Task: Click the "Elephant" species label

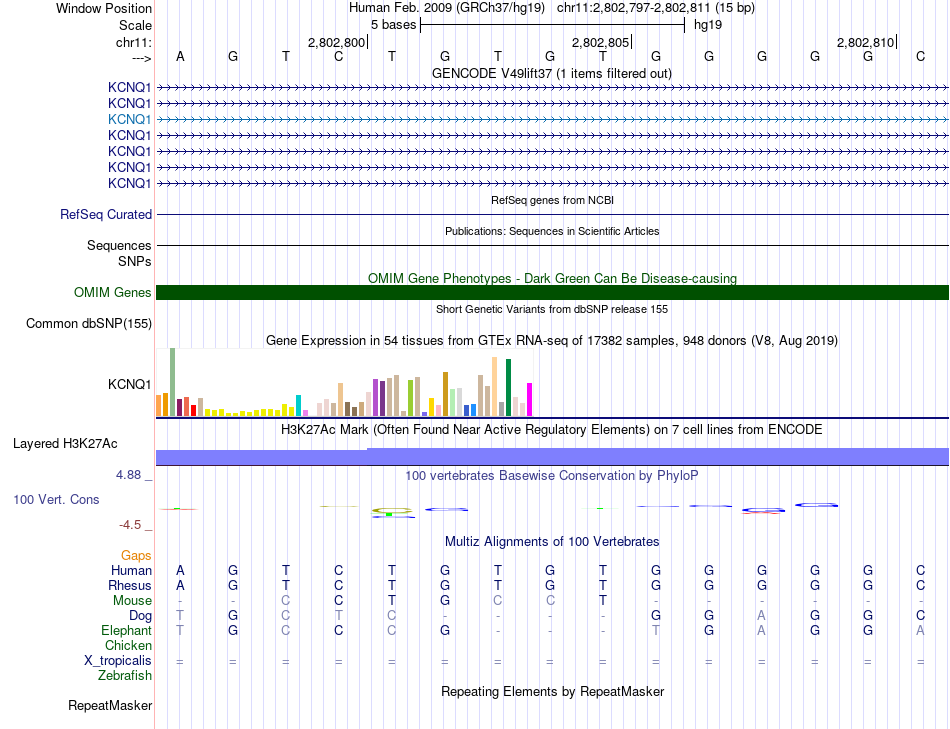Action: 126,630
